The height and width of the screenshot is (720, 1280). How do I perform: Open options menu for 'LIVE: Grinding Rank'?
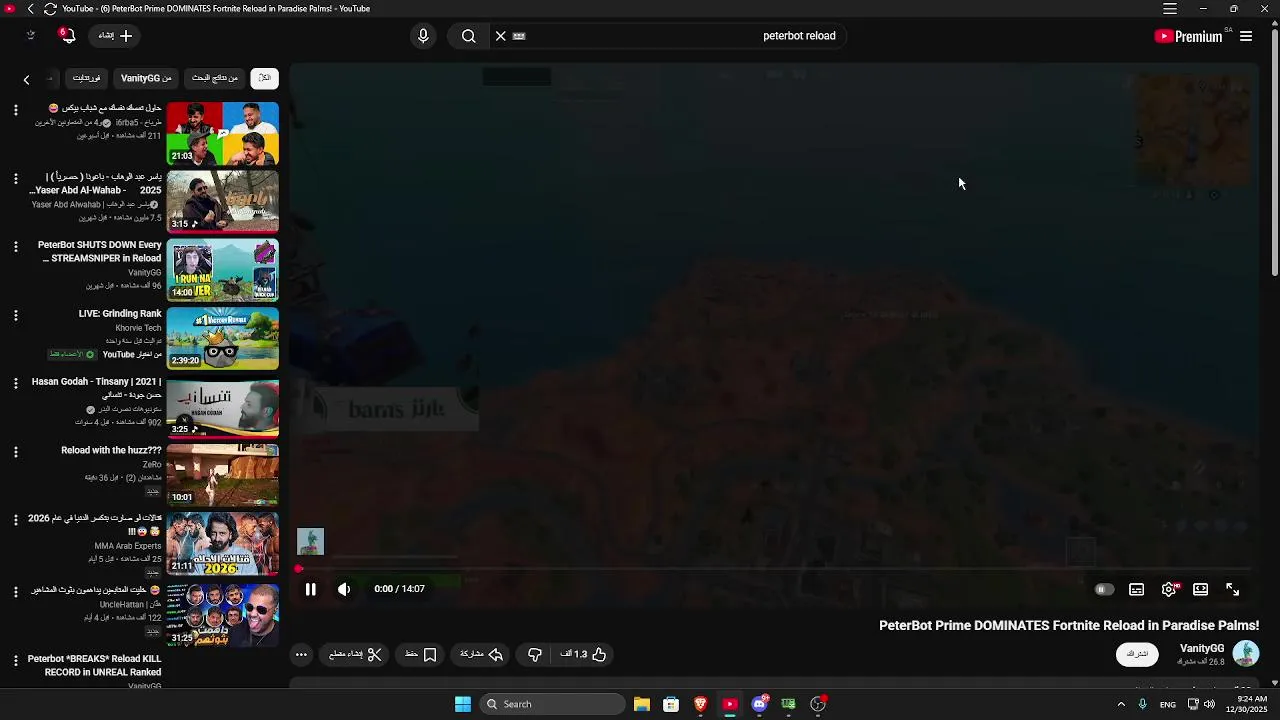click(x=15, y=315)
